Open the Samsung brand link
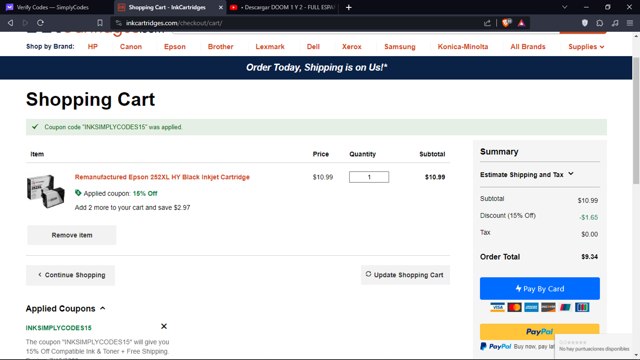Viewport: 640px width, 360px height. 400,47
